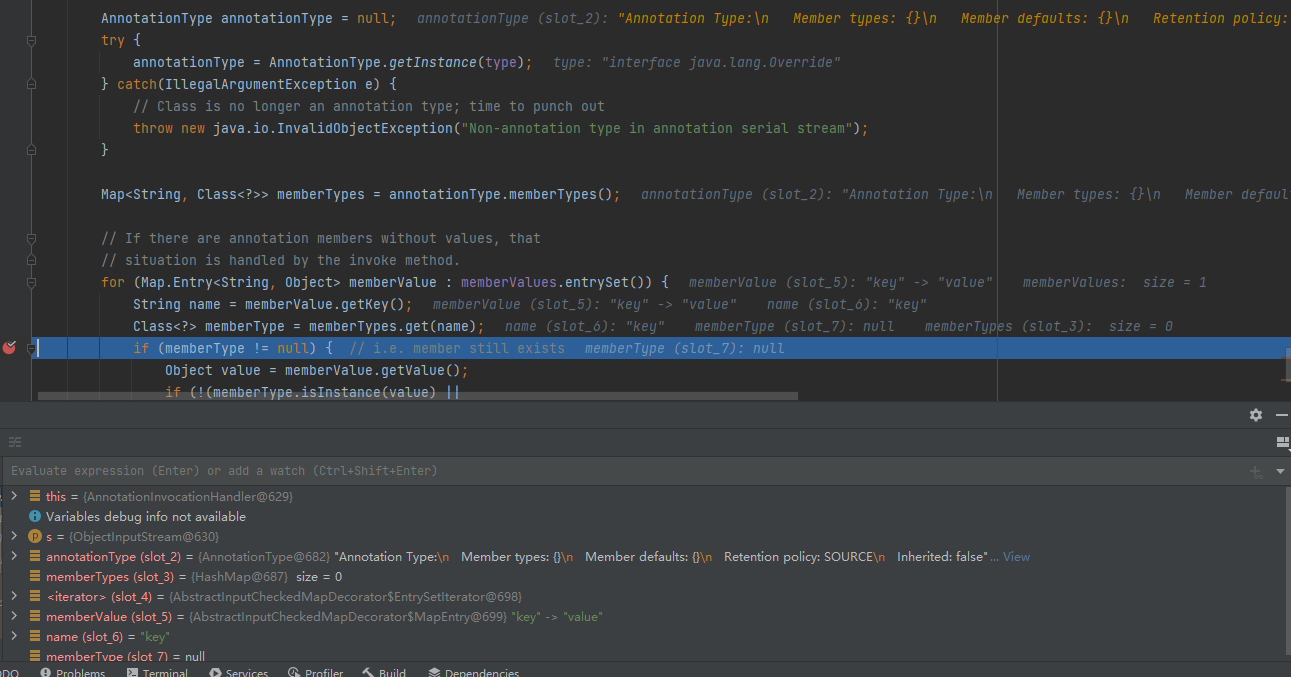Open the layout settings icon in debug panel
Viewport: 1291px width, 677px height.
point(1283,442)
